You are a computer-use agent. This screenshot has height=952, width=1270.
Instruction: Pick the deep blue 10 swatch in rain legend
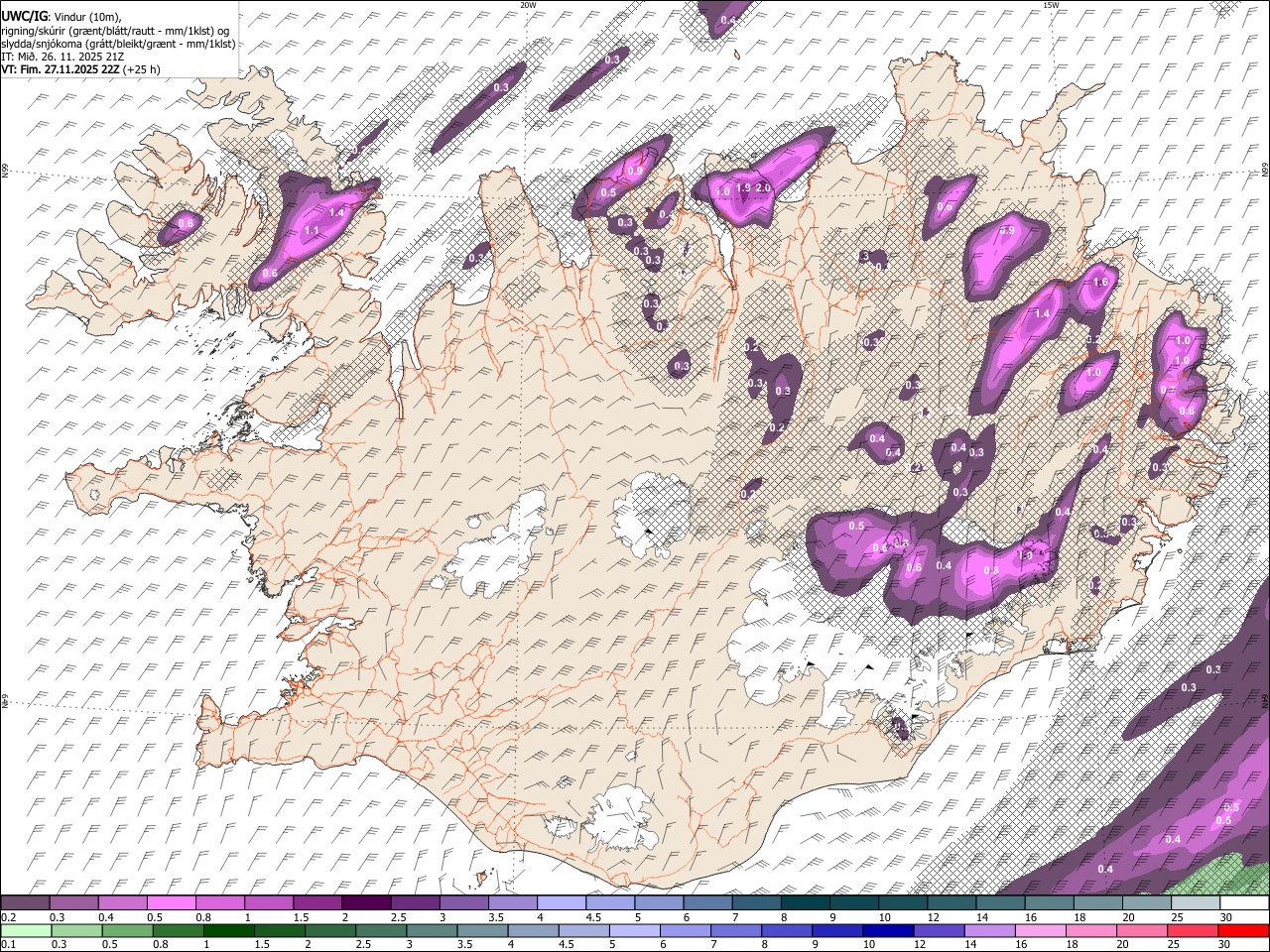click(x=888, y=930)
